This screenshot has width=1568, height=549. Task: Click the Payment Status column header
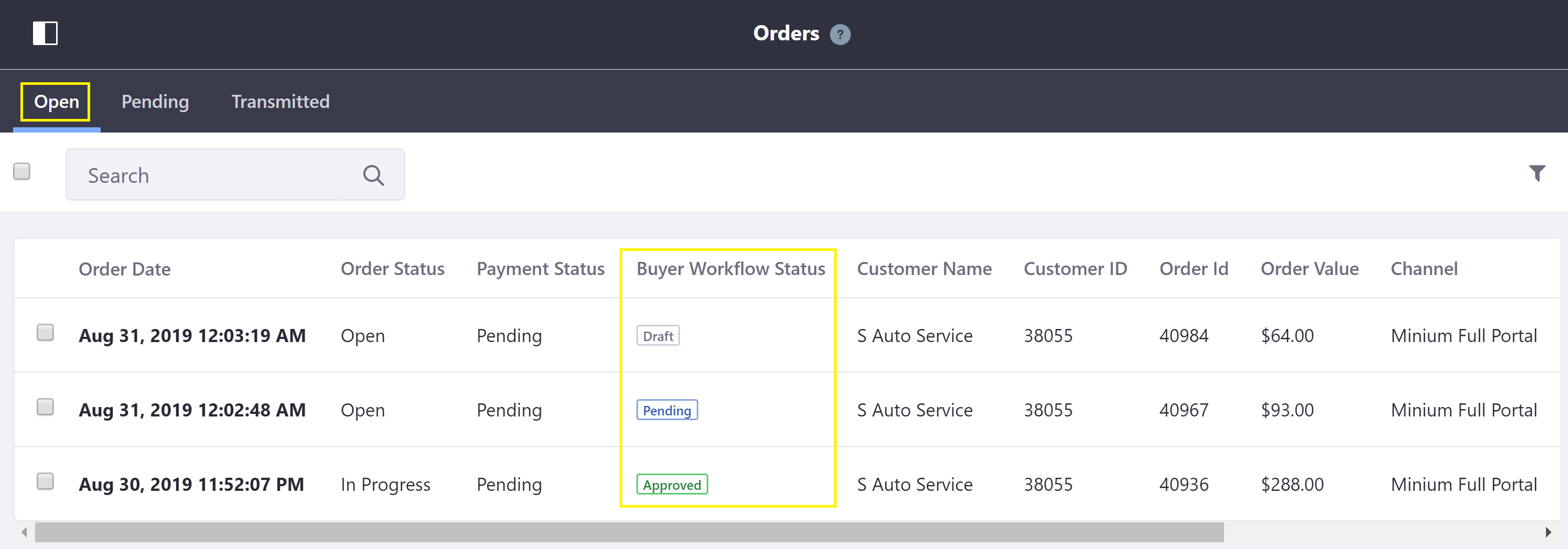tap(540, 269)
